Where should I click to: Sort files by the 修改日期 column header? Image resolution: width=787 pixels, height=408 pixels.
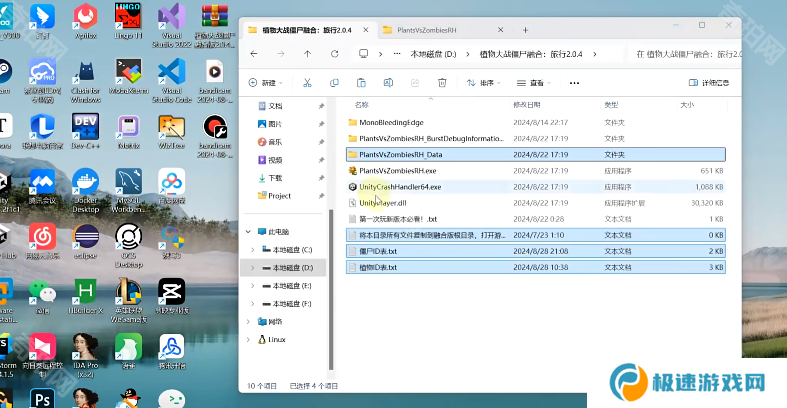pyautogui.click(x=527, y=105)
